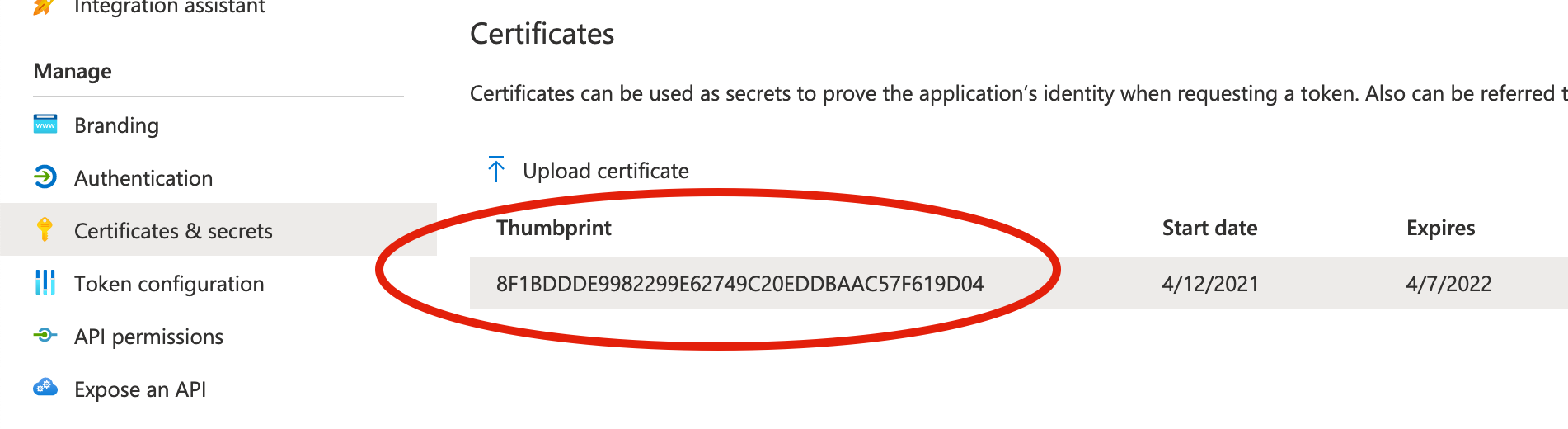Click the Branding www icon
Image resolution: width=1568 pixels, height=429 pixels.
tap(45, 125)
